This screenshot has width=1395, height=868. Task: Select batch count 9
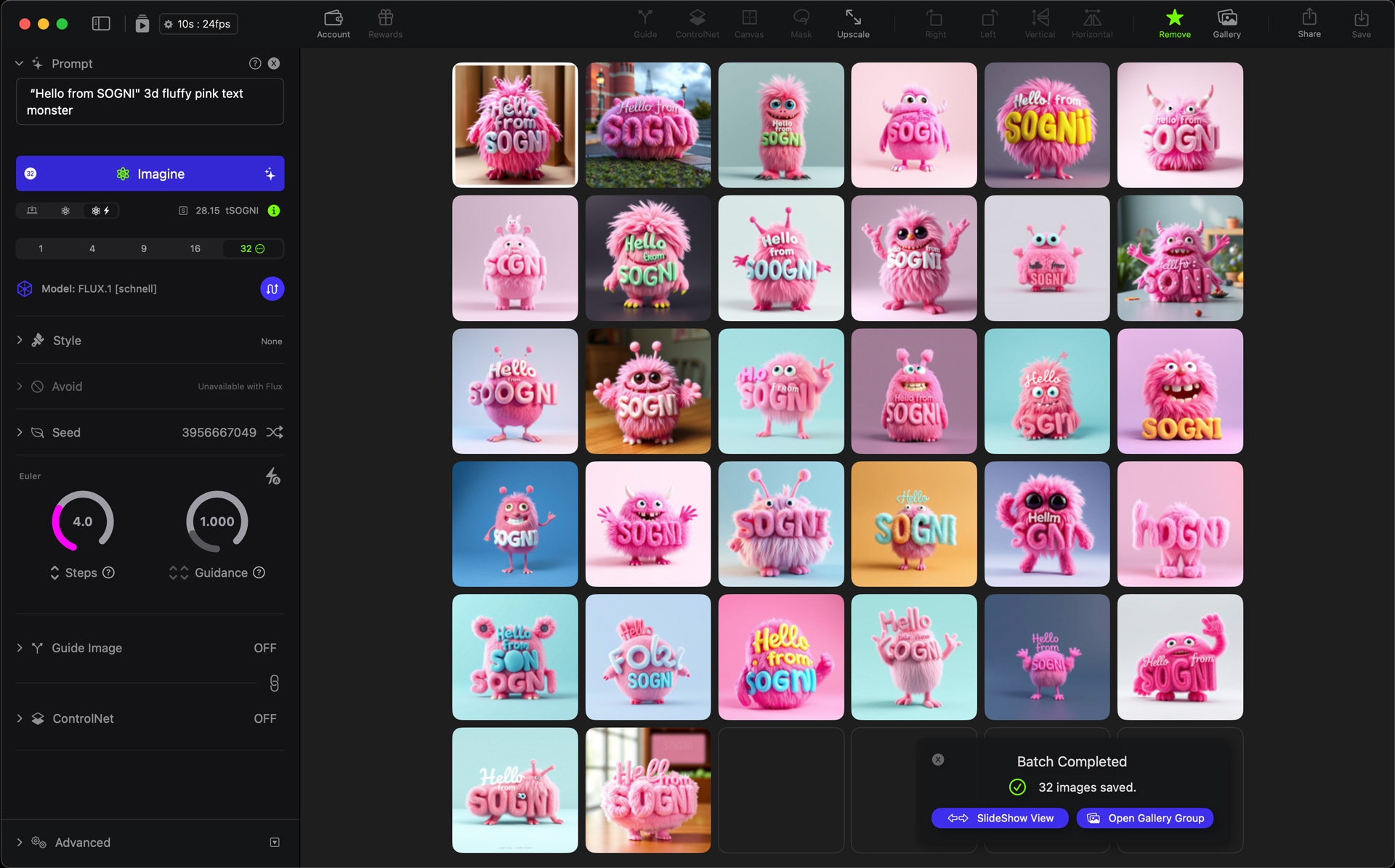pyautogui.click(x=143, y=248)
